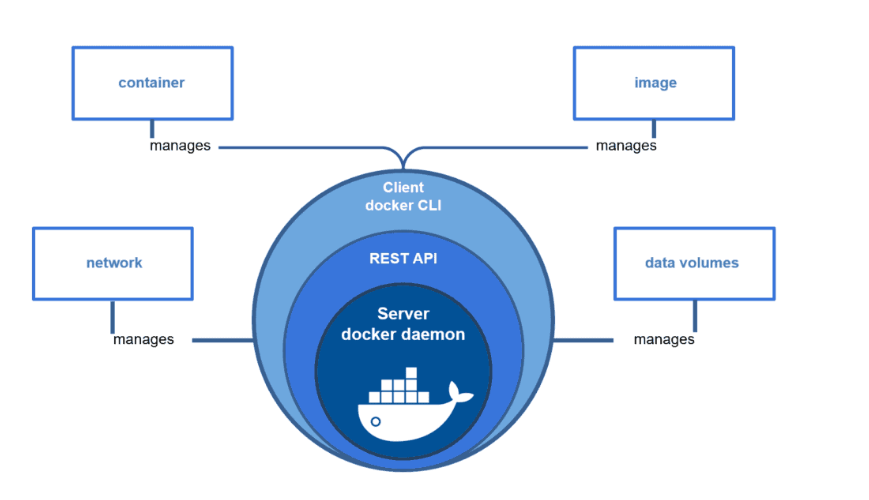
Task: Click the Client docker CLI text
Action: pyautogui.click(x=403, y=197)
